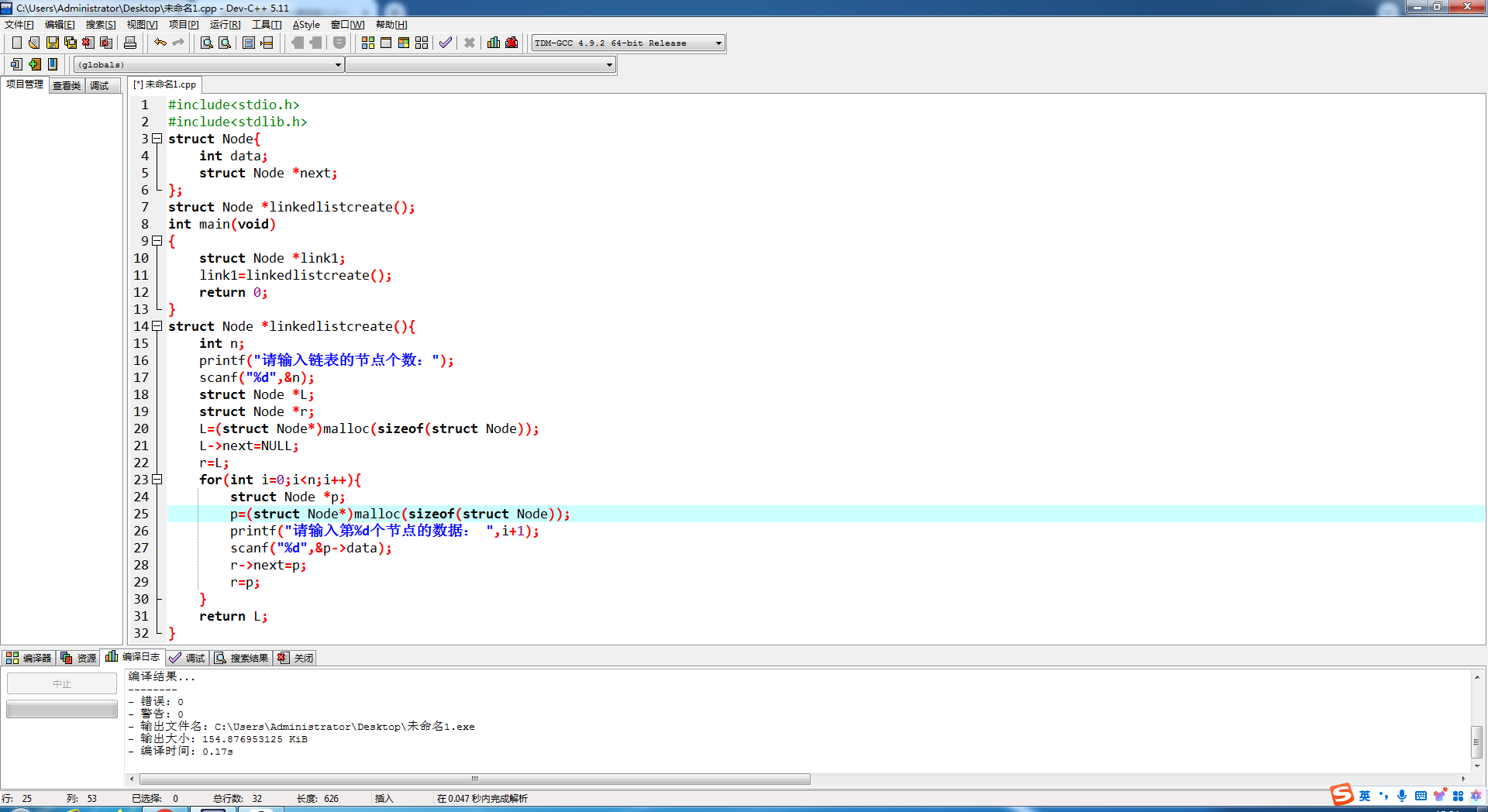Click the compile progress bar

[62, 709]
